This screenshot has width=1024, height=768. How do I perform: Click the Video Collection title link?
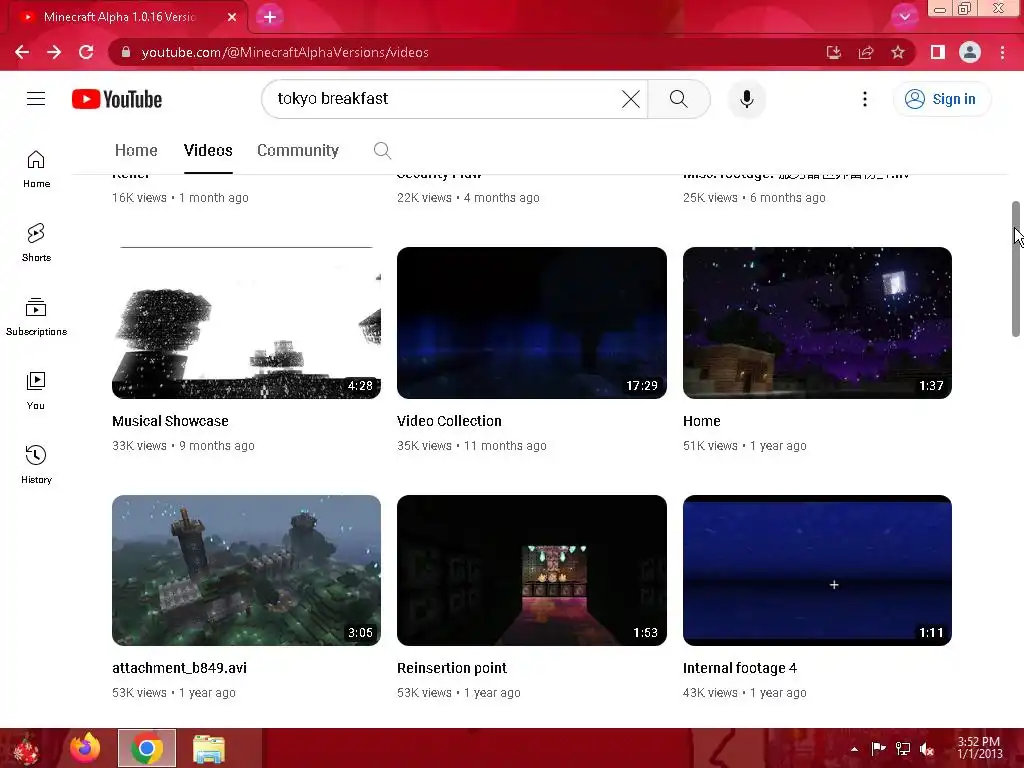(449, 421)
